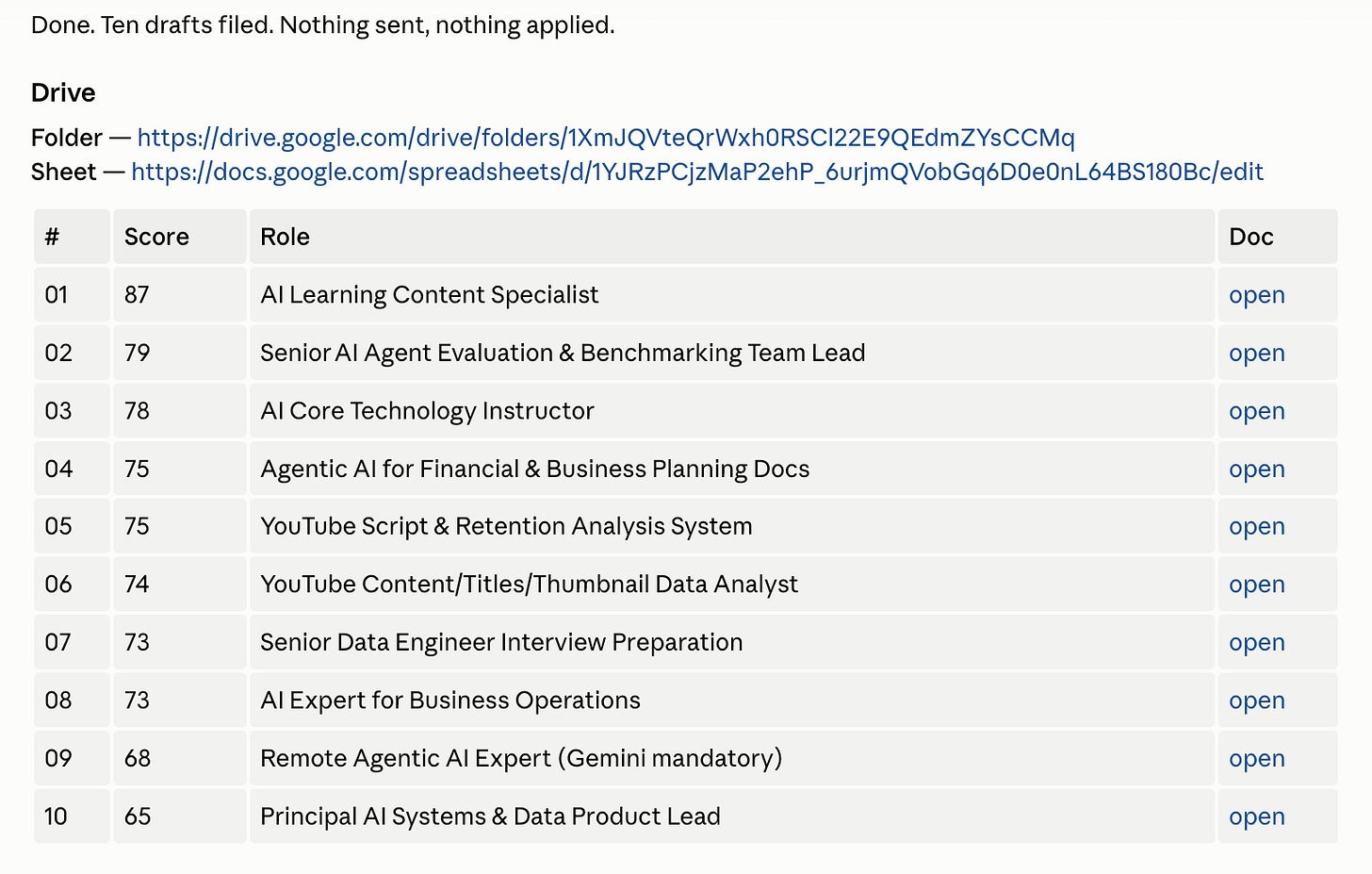Image resolution: width=1372 pixels, height=874 pixels.
Task: Open doc for Senior Data Engineer Interview Preparation
Action: [1257, 642]
